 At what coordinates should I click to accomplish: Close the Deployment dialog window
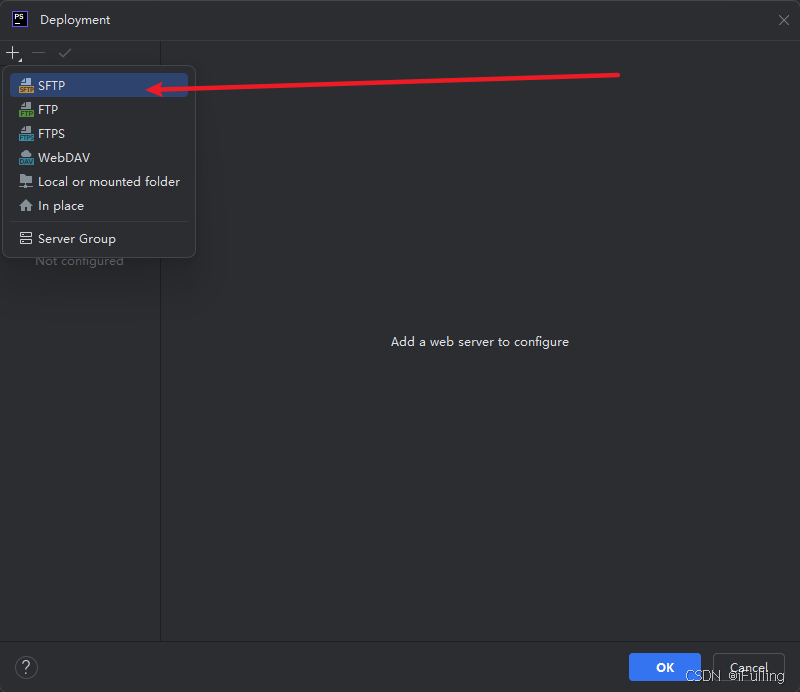pos(784,20)
